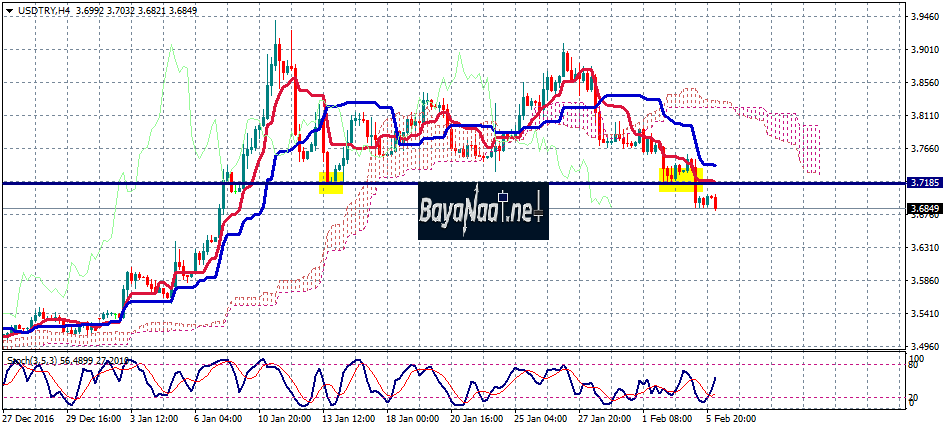Click the yellow highlight box near 13 Jan
This screenshot has height=430, width=945.
[x=331, y=181]
